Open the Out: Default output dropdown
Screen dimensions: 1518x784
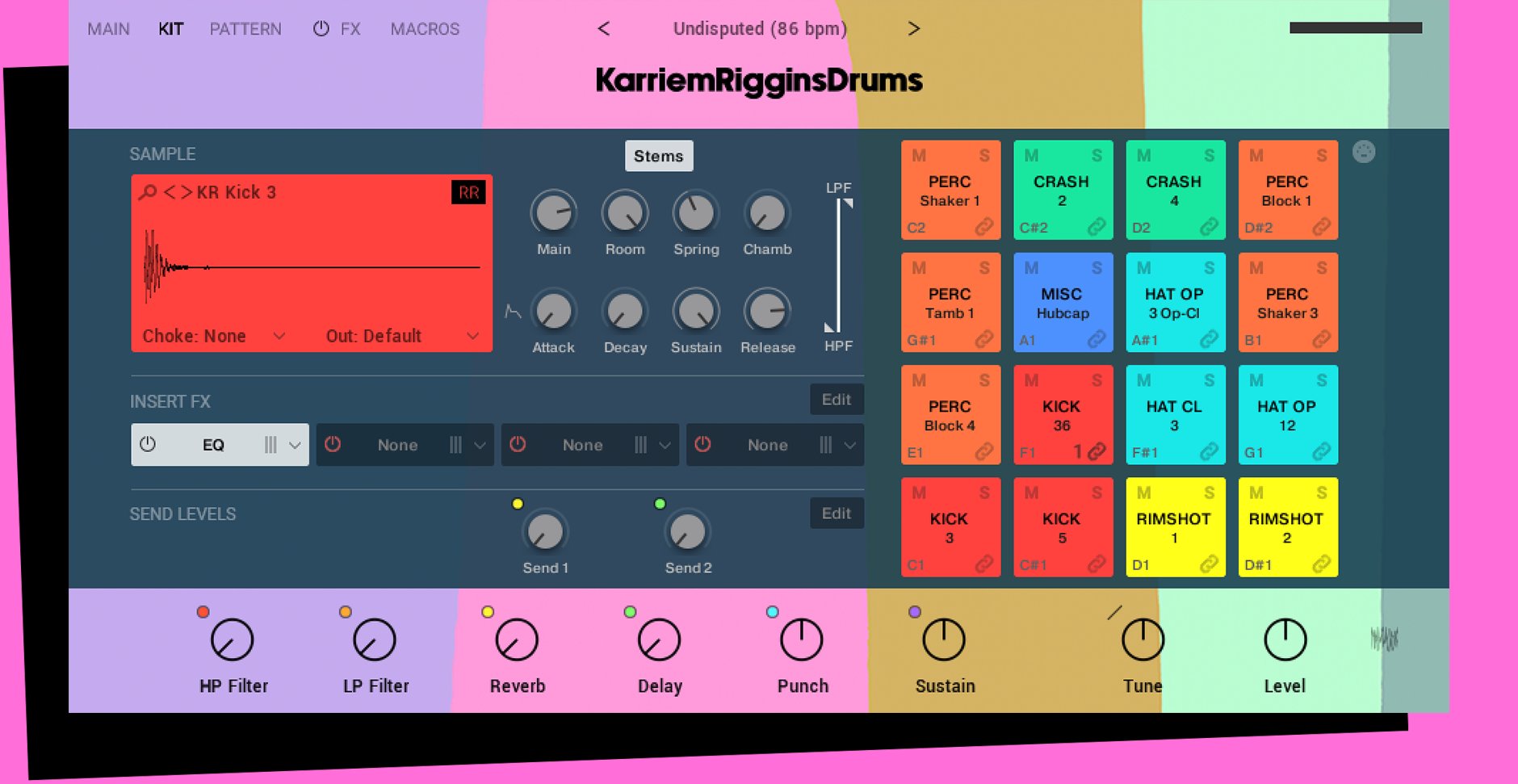tap(472, 336)
